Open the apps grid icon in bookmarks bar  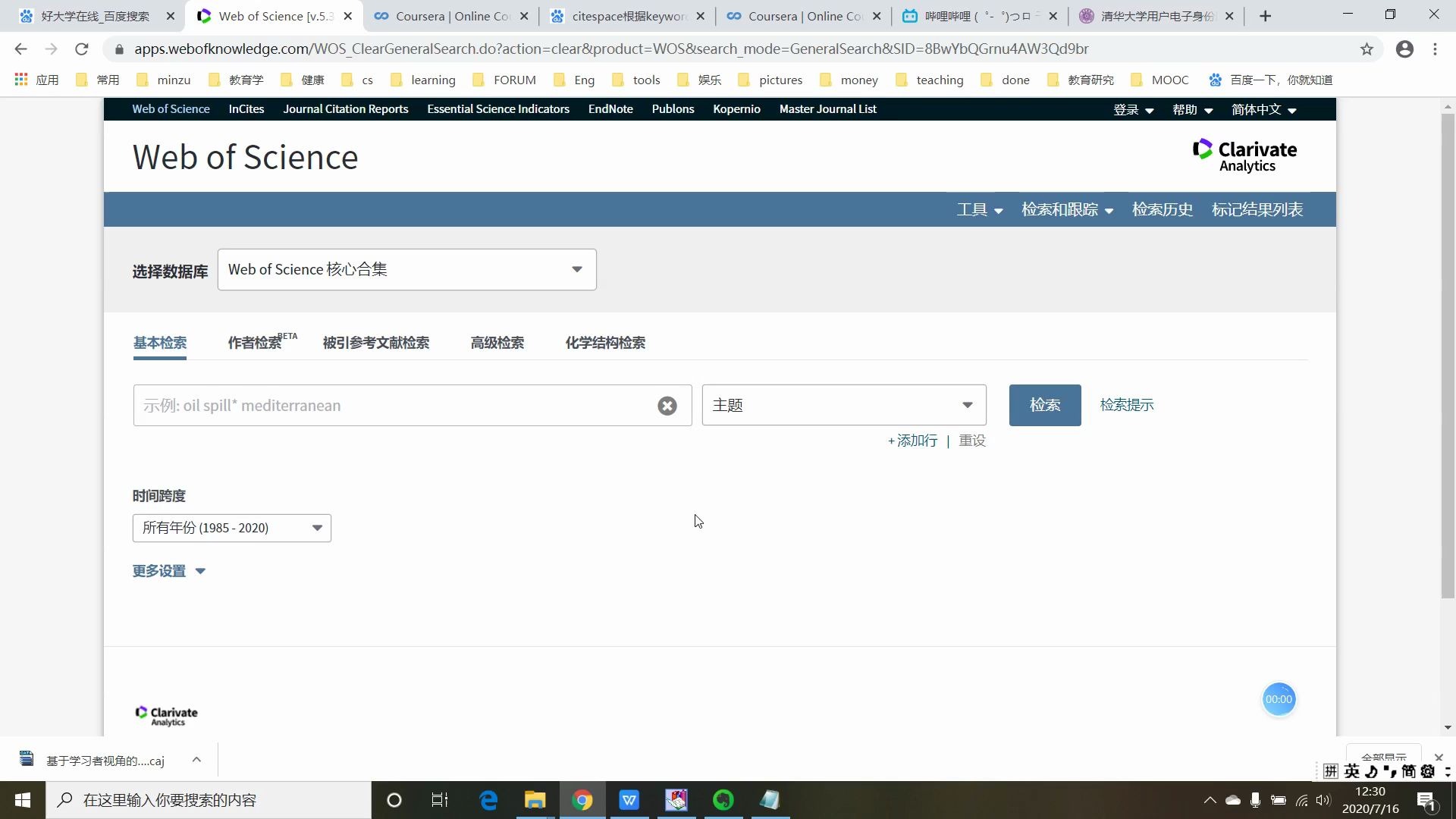pos(21,80)
